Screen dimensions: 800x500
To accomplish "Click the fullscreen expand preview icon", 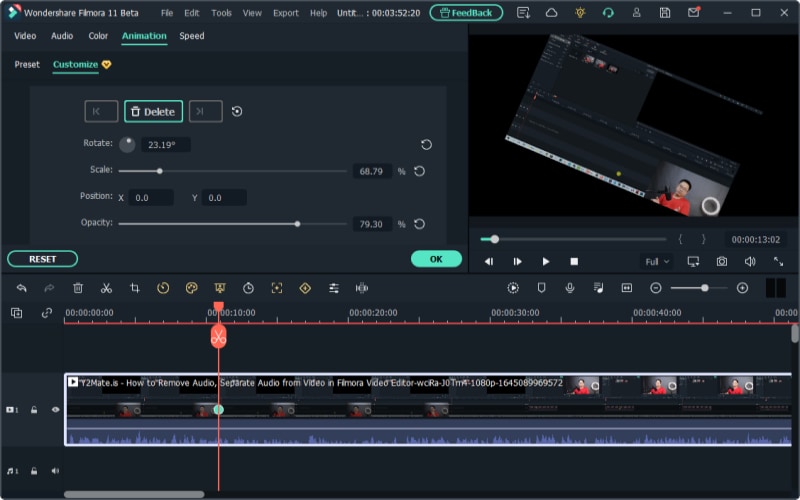I will click(x=778, y=262).
